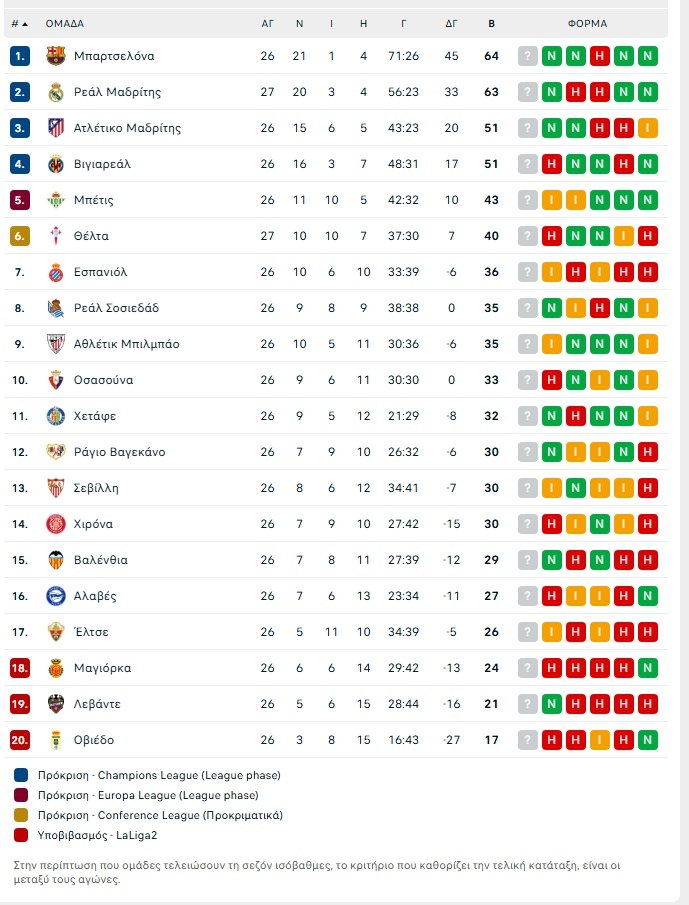Click the Barcelona club crest icon

[x=56, y=56]
